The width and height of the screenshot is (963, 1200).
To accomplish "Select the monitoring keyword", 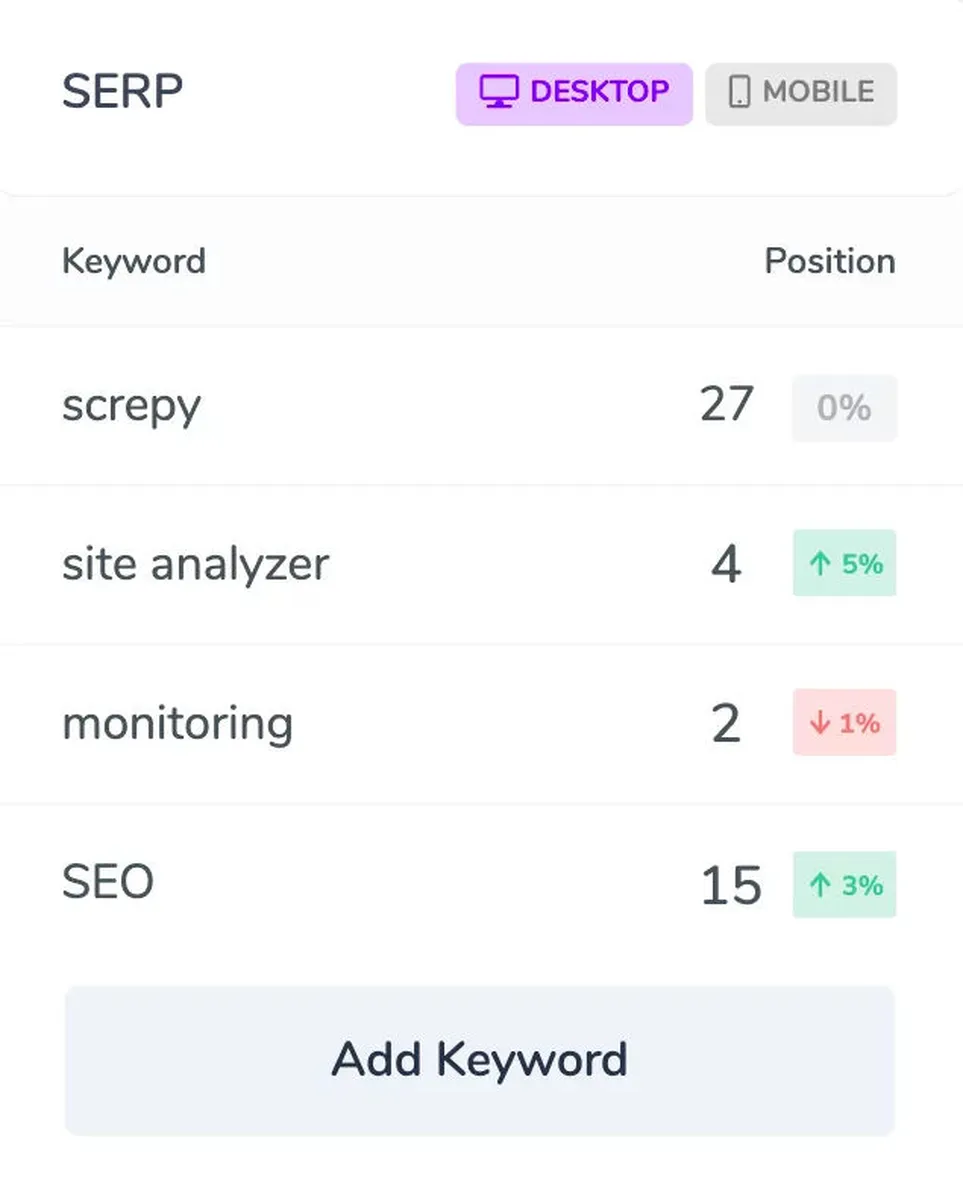I will tap(177, 723).
